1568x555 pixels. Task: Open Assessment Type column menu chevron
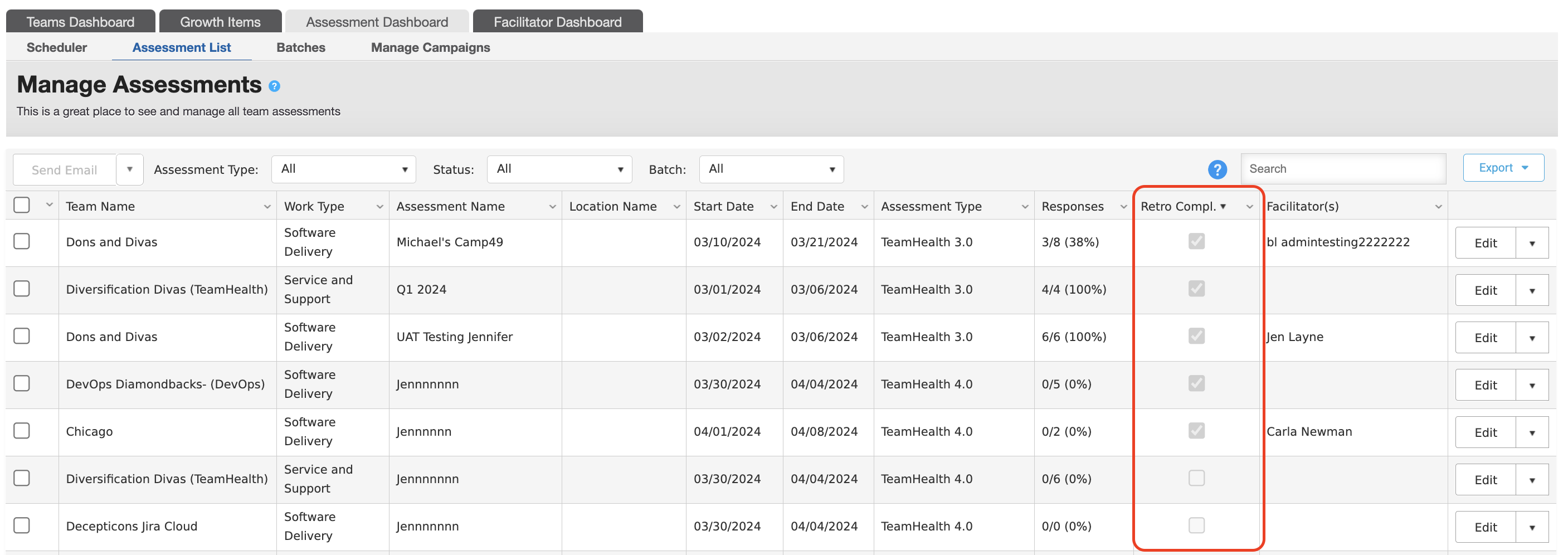[1025, 206]
